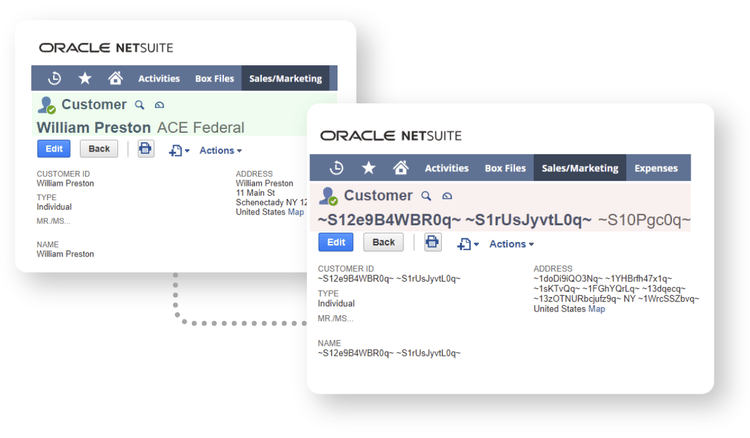Image resolution: width=750 pixels, height=438 pixels.
Task: Click the shortcuts star icon in back window
Action: coord(85,78)
